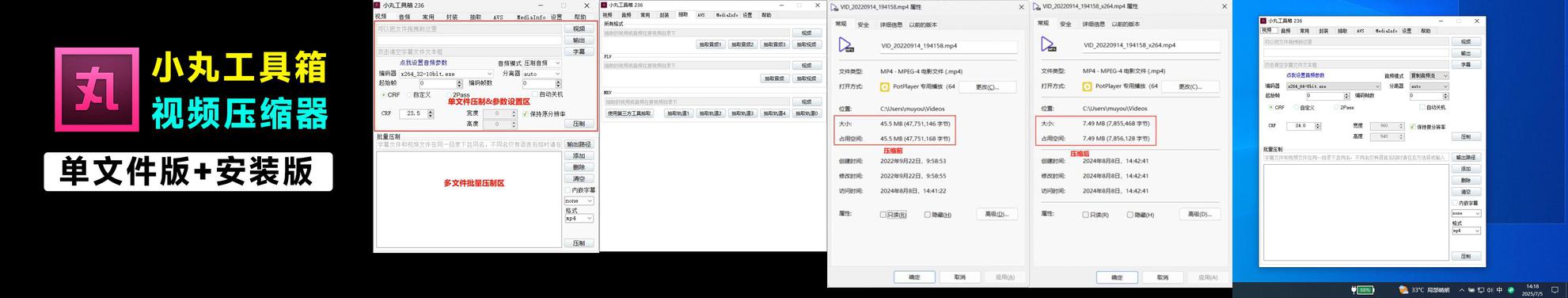Open mp4 格式 dropdown in CRF 23.5 toolbox window
Image resolution: width=1568 pixels, height=298 pixels.
point(579,218)
